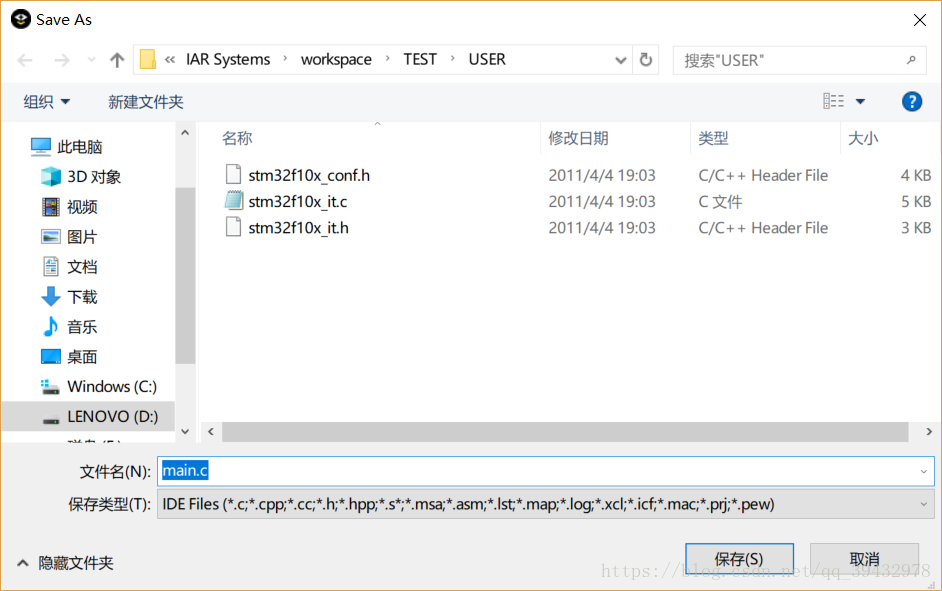Open help with question mark icon
942x591 pixels.
pyautogui.click(x=912, y=102)
